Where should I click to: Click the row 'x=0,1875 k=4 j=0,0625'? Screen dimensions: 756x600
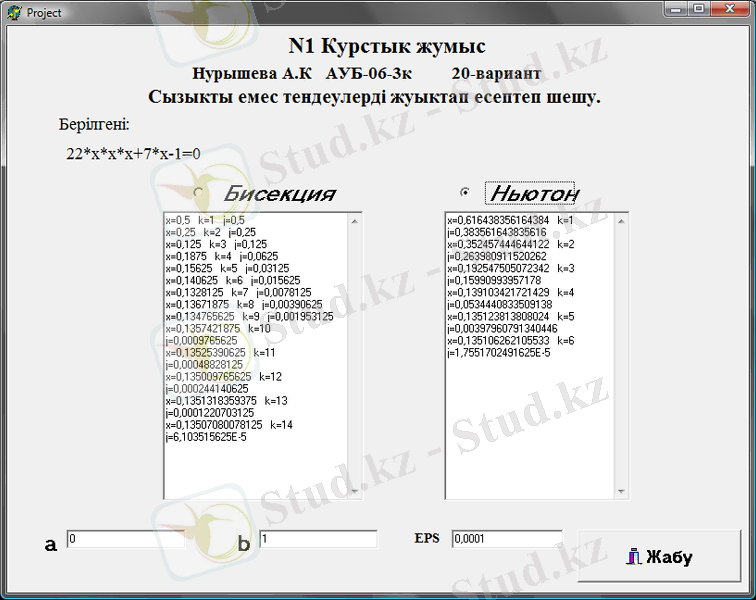coord(222,257)
